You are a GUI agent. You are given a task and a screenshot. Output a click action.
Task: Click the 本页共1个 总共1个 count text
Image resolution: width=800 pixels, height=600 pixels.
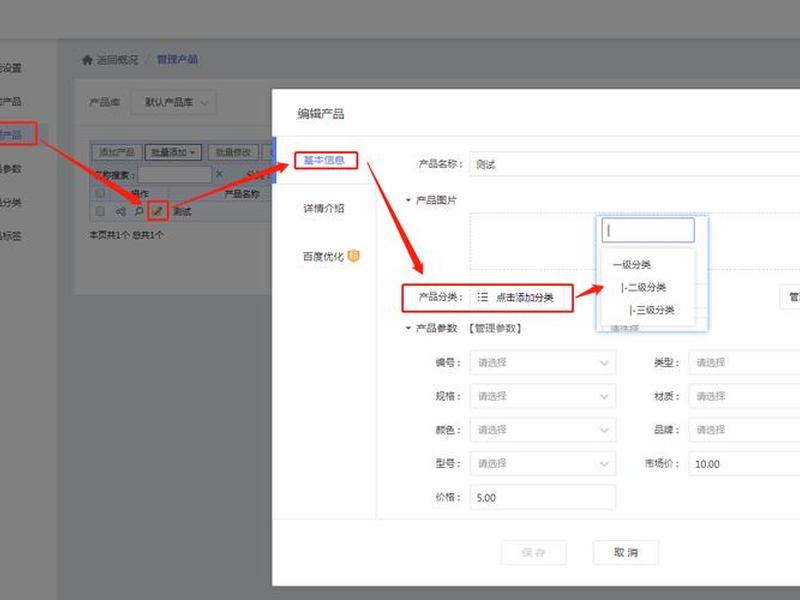coord(127,235)
